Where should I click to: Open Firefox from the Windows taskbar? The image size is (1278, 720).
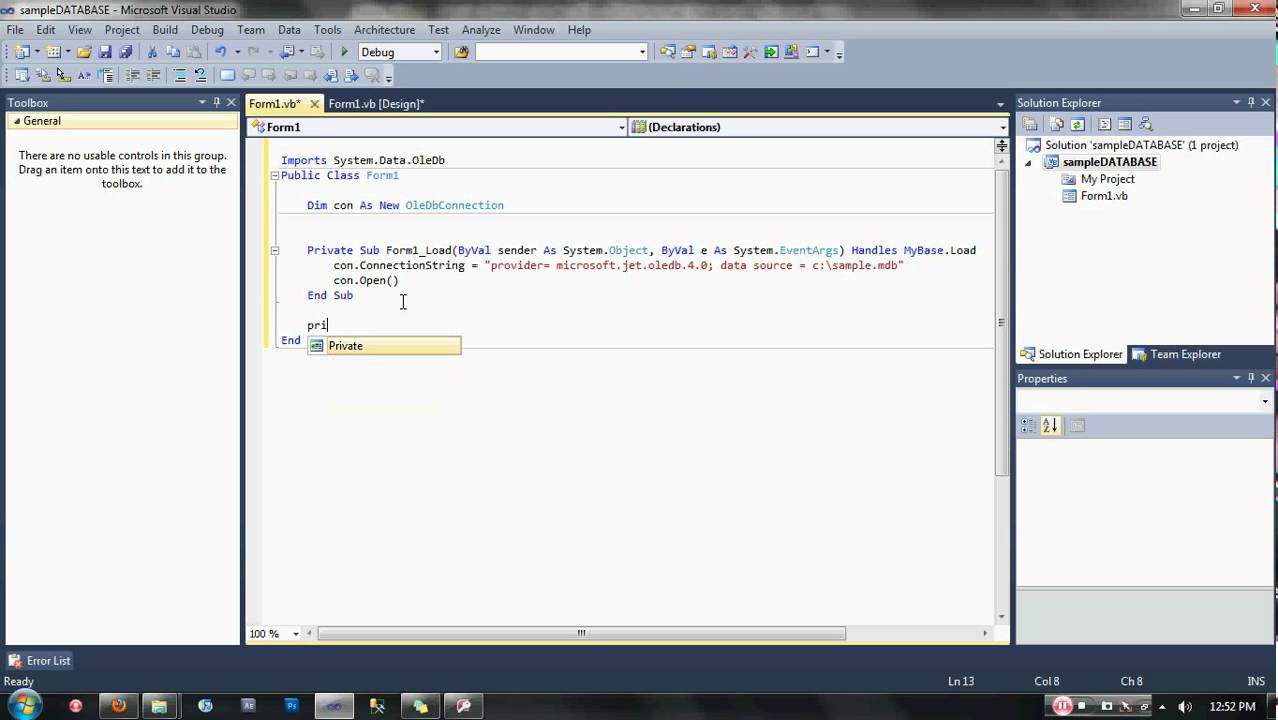[119, 706]
